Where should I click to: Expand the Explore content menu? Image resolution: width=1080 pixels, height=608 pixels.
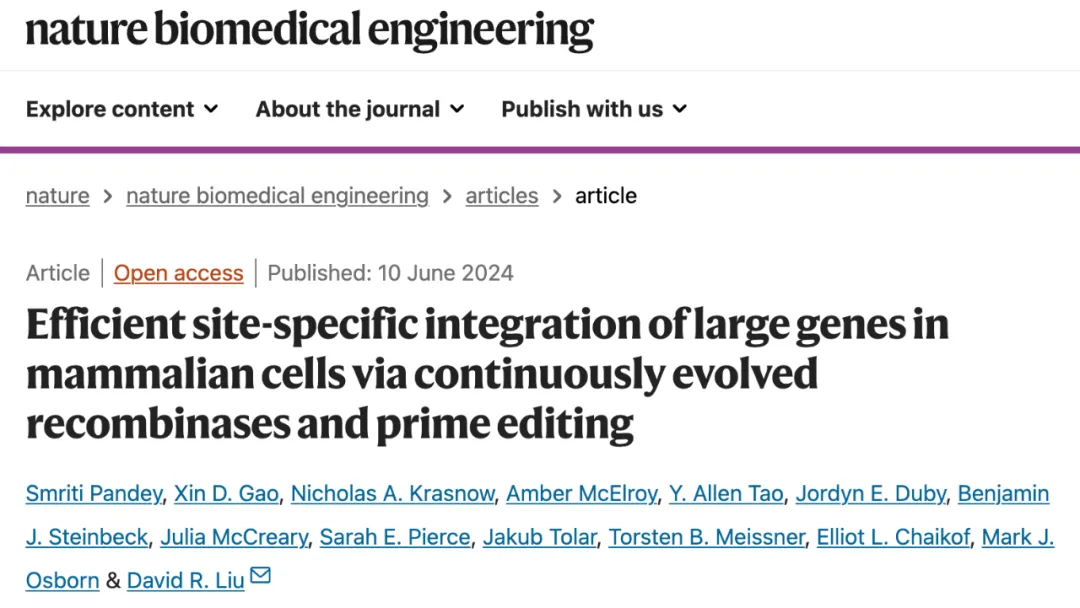click(x=122, y=109)
